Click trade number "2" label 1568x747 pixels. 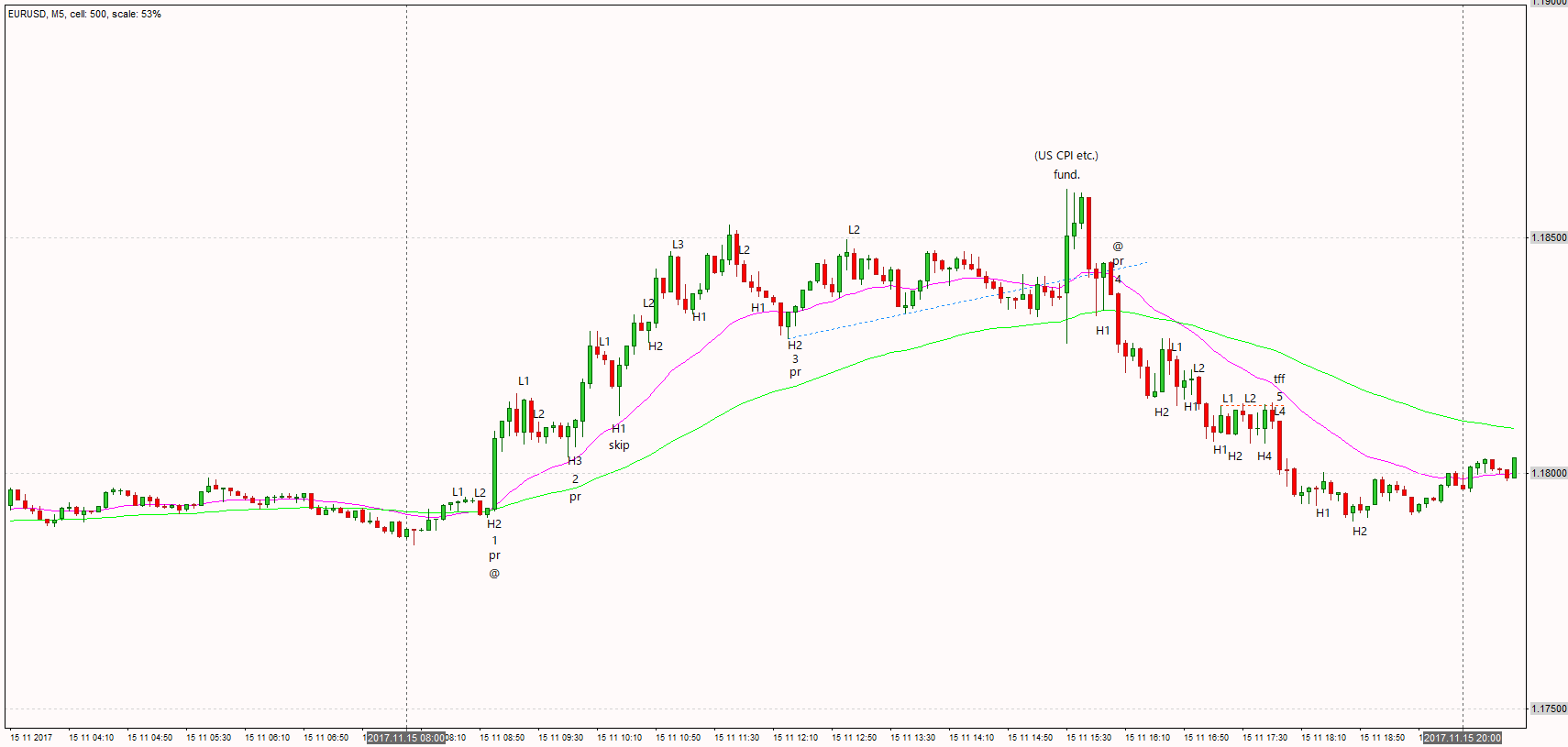coord(575,479)
